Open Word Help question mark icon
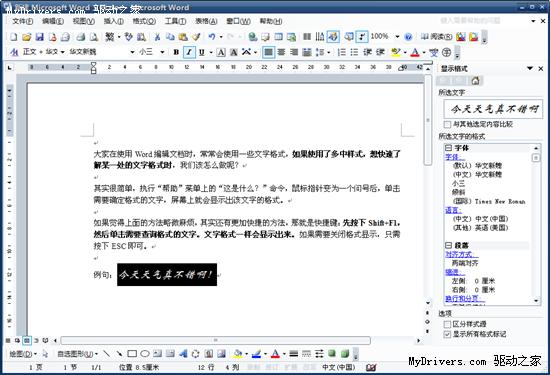This screenshot has height=375, width=550. click(408, 36)
